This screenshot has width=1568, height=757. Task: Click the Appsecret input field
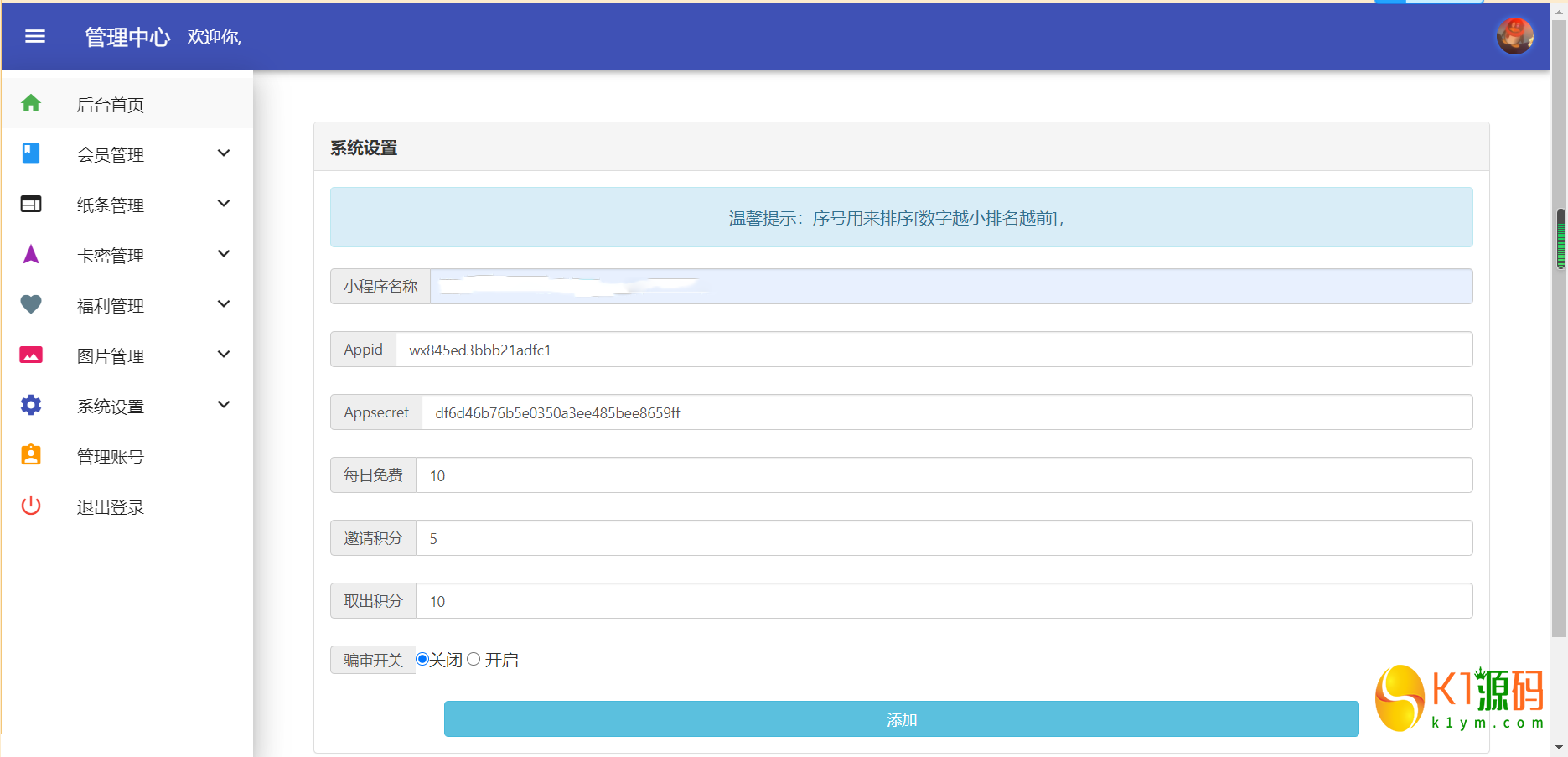tap(946, 412)
